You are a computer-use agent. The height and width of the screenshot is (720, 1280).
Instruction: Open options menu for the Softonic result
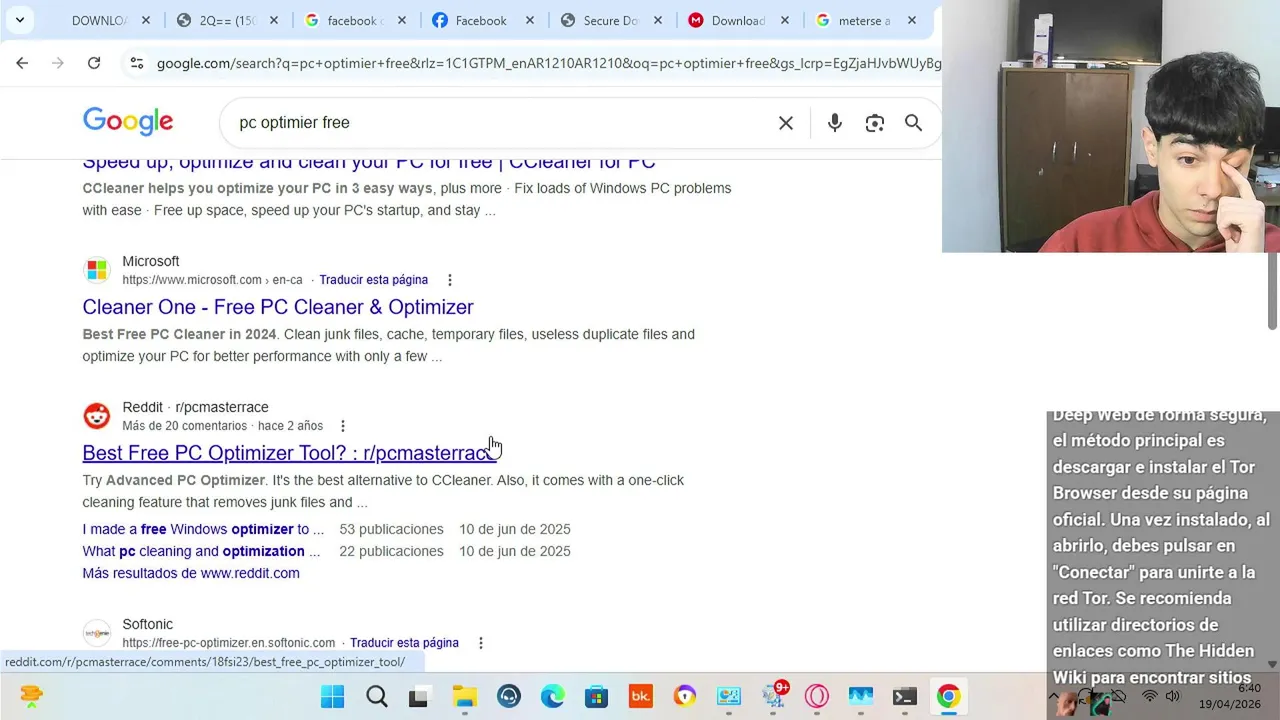[x=481, y=643]
